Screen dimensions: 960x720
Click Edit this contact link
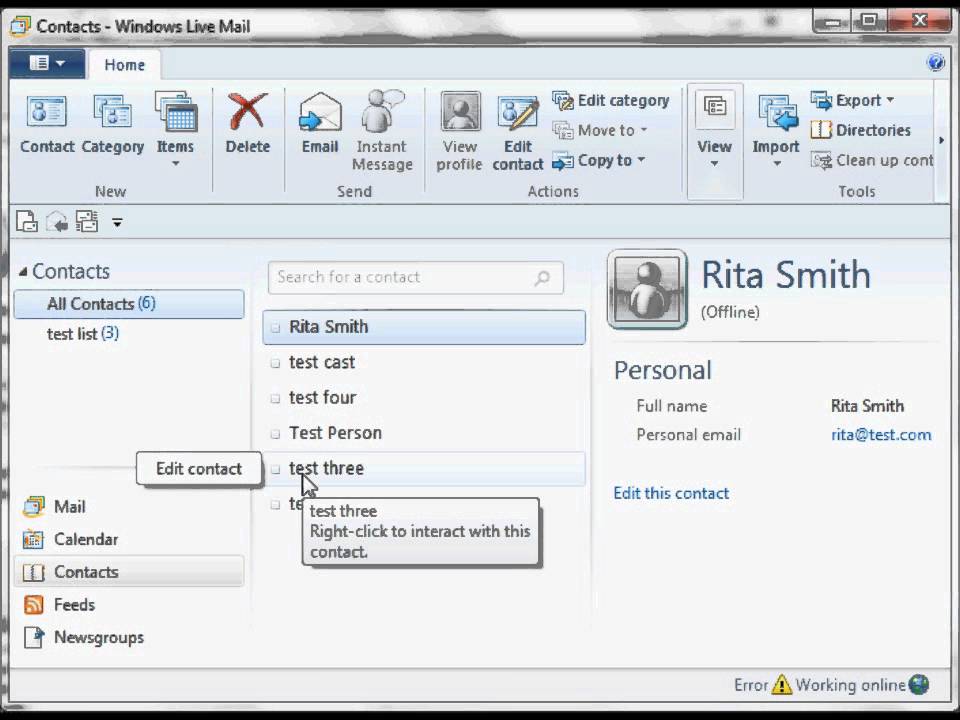pos(671,493)
